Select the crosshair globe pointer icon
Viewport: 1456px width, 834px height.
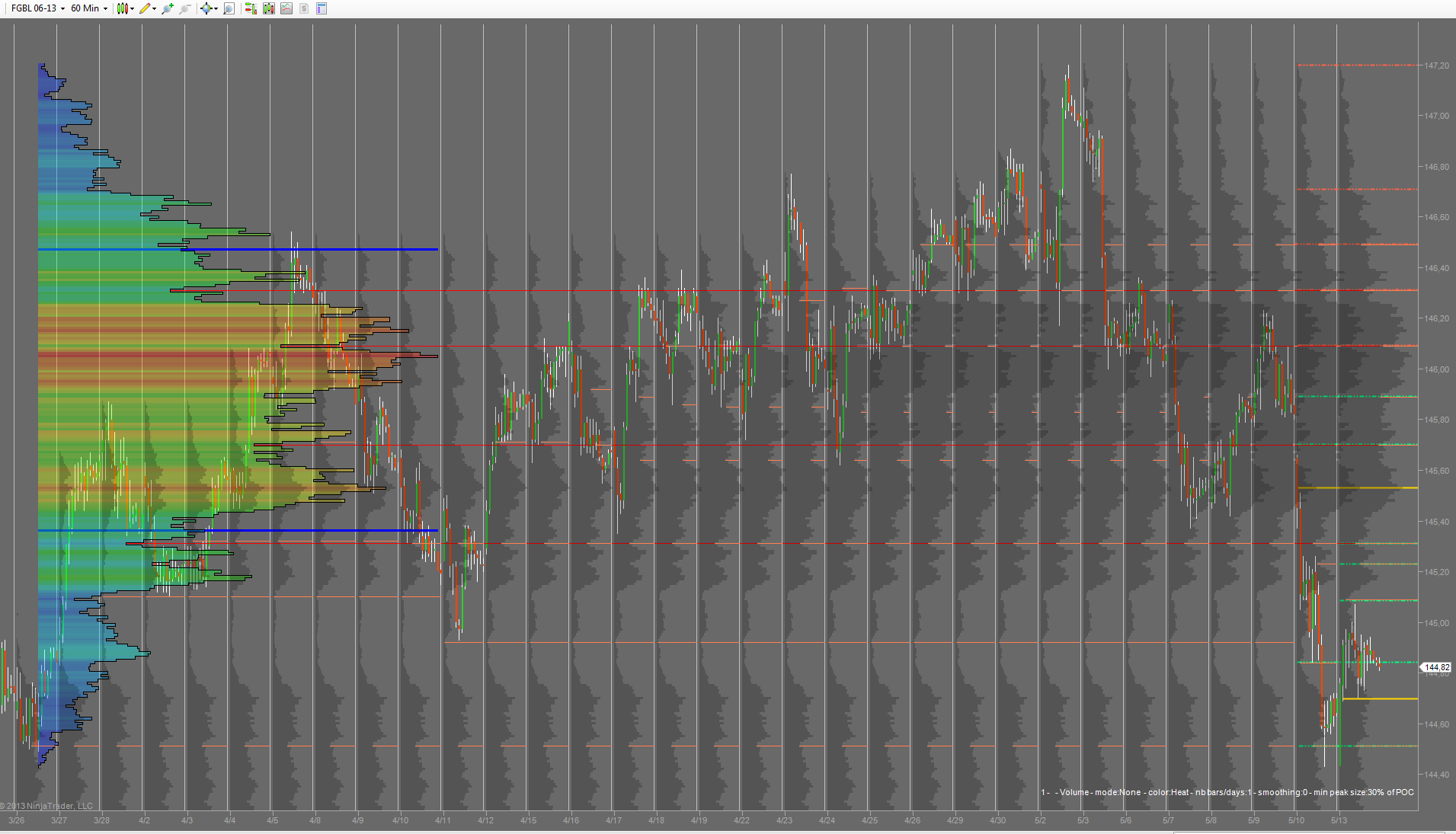tap(206, 8)
